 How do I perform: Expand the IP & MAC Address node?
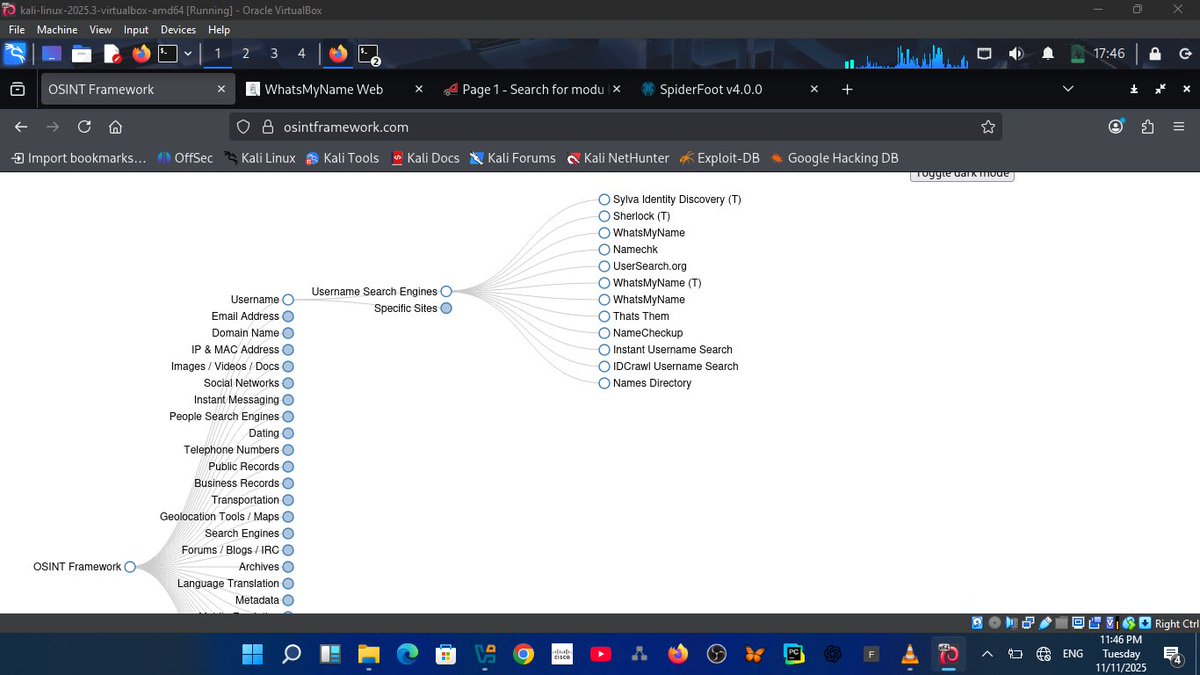tap(288, 350)
